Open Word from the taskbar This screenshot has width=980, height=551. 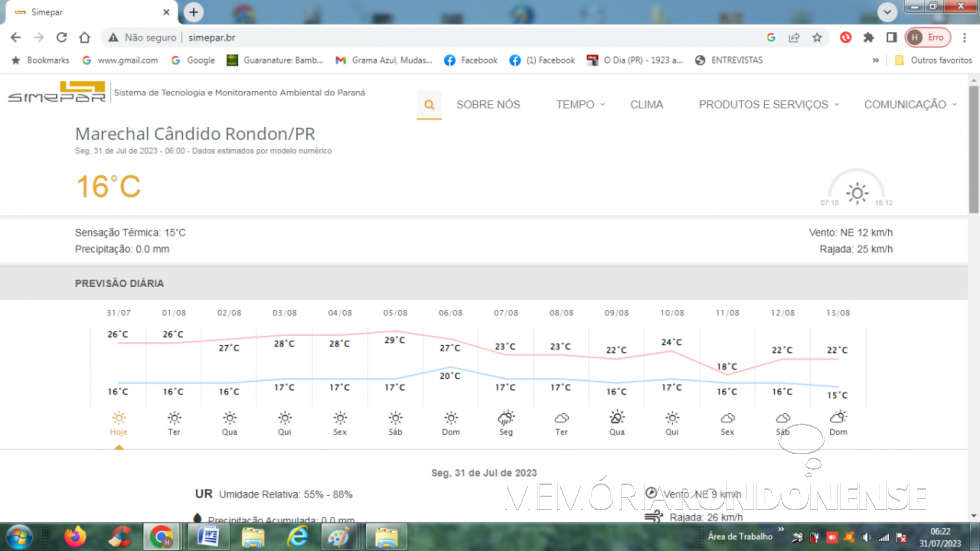point(208,537)
